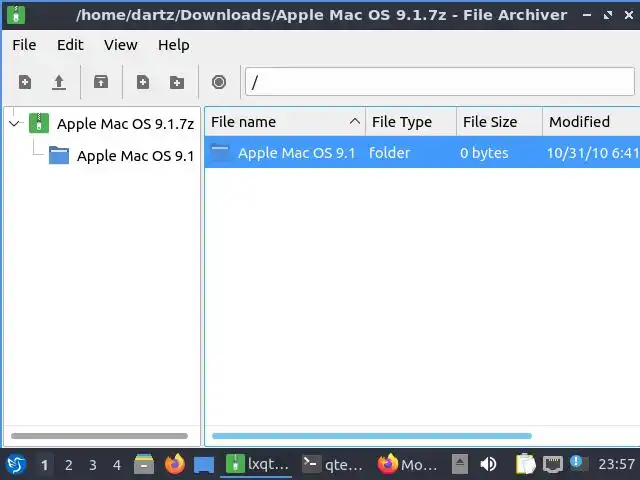This screenshot has width=640, height=480.
Task: Click the Extract archive toolbar icon
Action: pyautogui.click(x=101, y=82)
